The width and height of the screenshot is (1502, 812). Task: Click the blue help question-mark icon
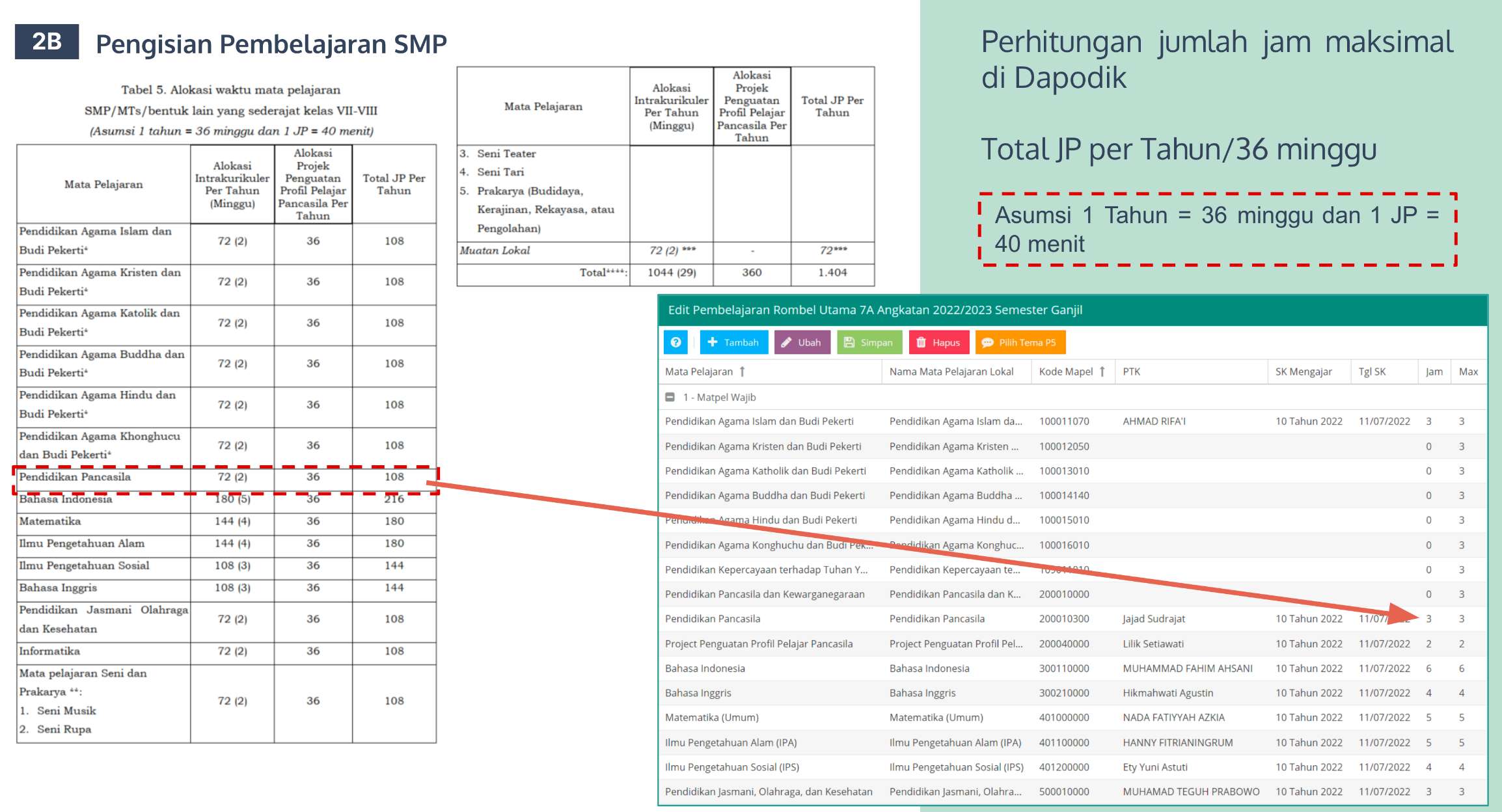(x=676, y=342)
